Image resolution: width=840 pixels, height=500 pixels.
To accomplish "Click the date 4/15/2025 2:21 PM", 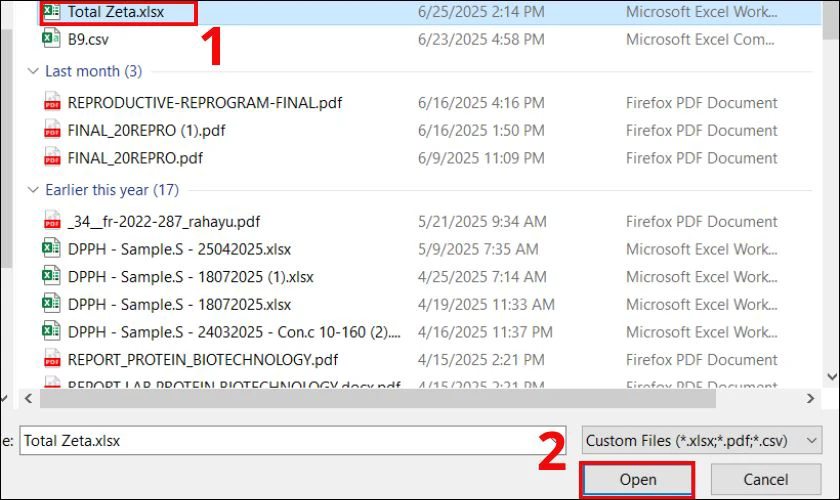I will pyautogui.click(x=481, y=360).
